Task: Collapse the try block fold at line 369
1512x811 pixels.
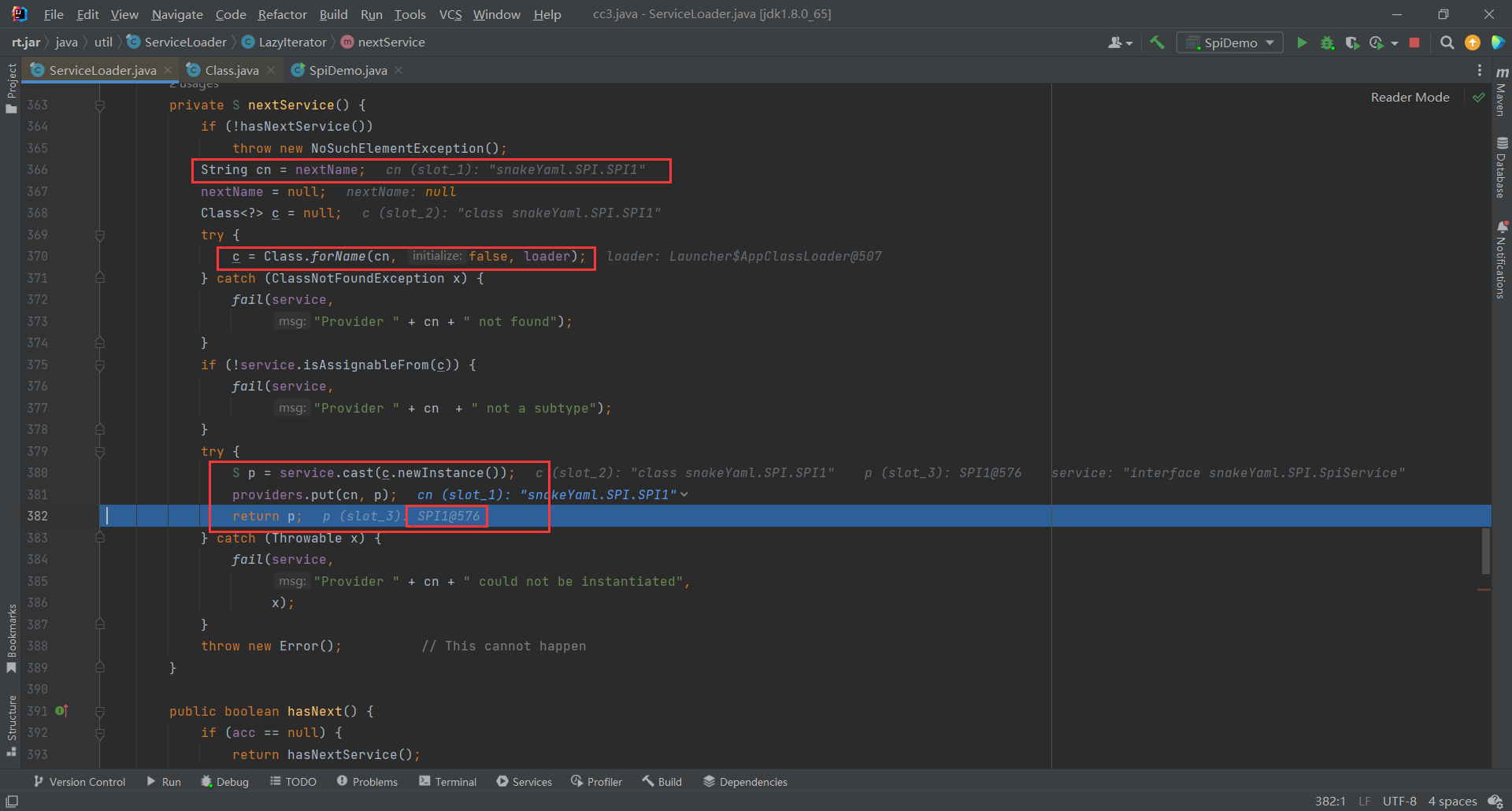Action: click(x=100, y=235)
